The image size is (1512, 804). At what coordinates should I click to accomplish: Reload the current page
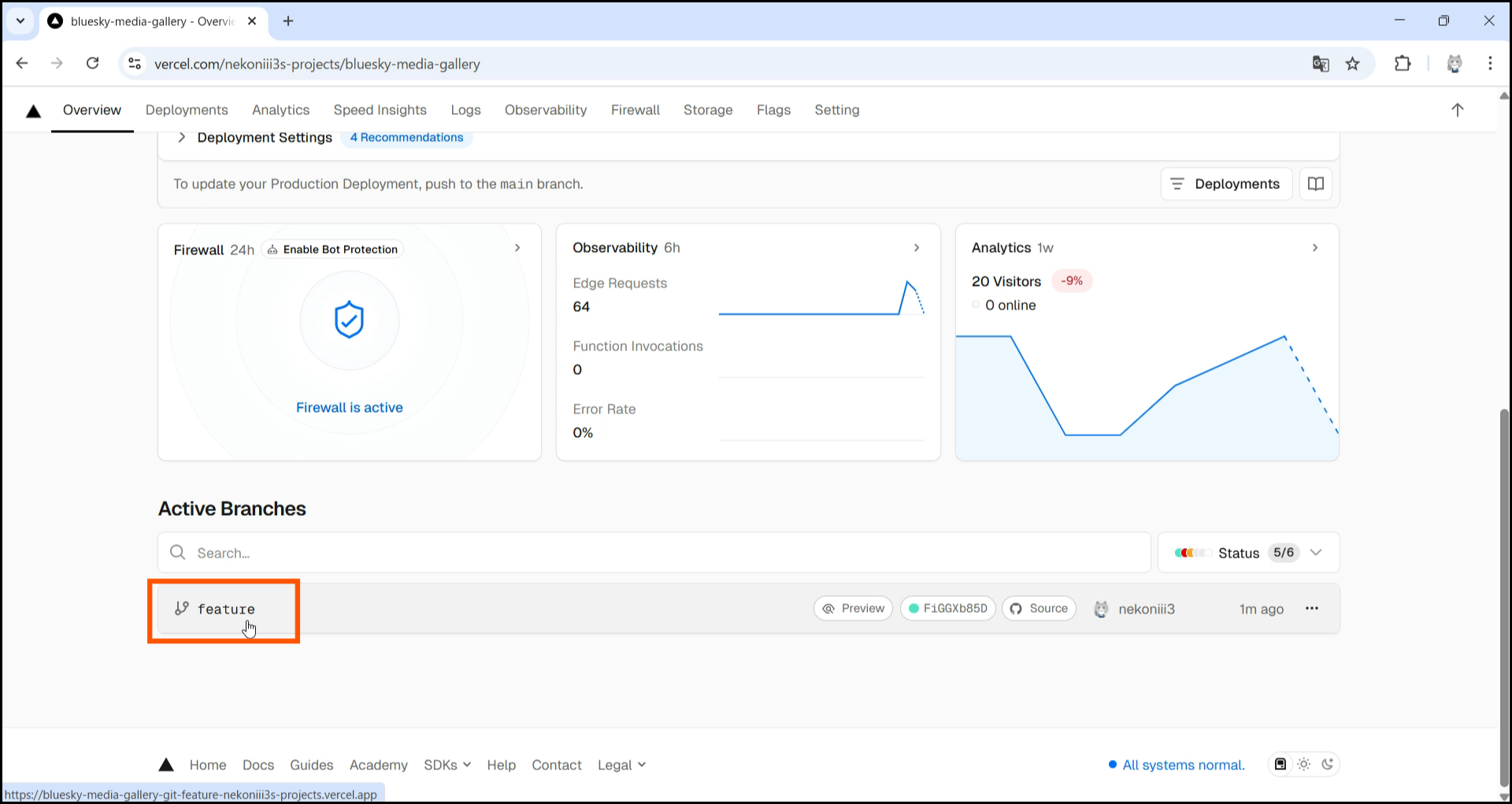coord(92,64)
